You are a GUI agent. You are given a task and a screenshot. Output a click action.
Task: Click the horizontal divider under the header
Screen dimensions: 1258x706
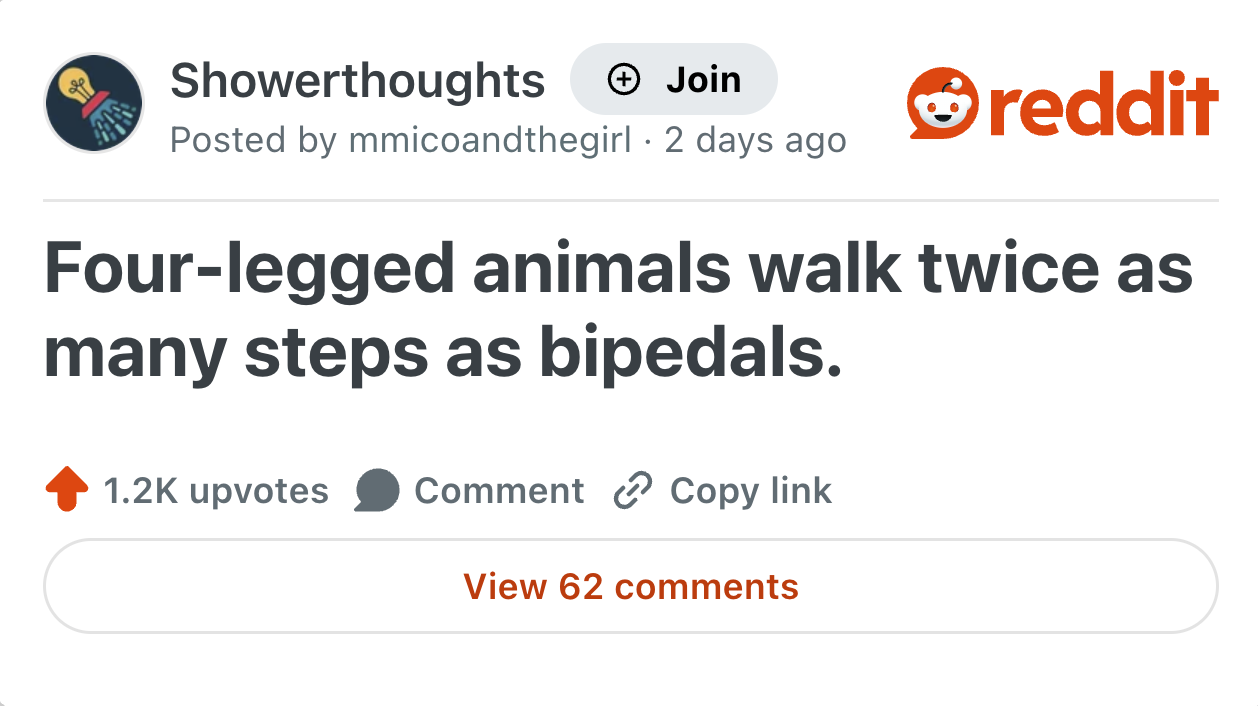[630, 201]
